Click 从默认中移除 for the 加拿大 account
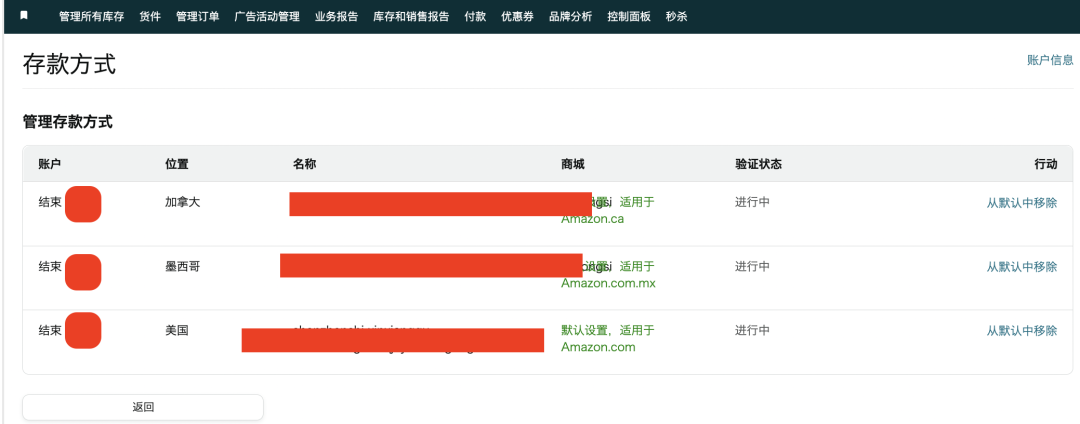 1021,203
